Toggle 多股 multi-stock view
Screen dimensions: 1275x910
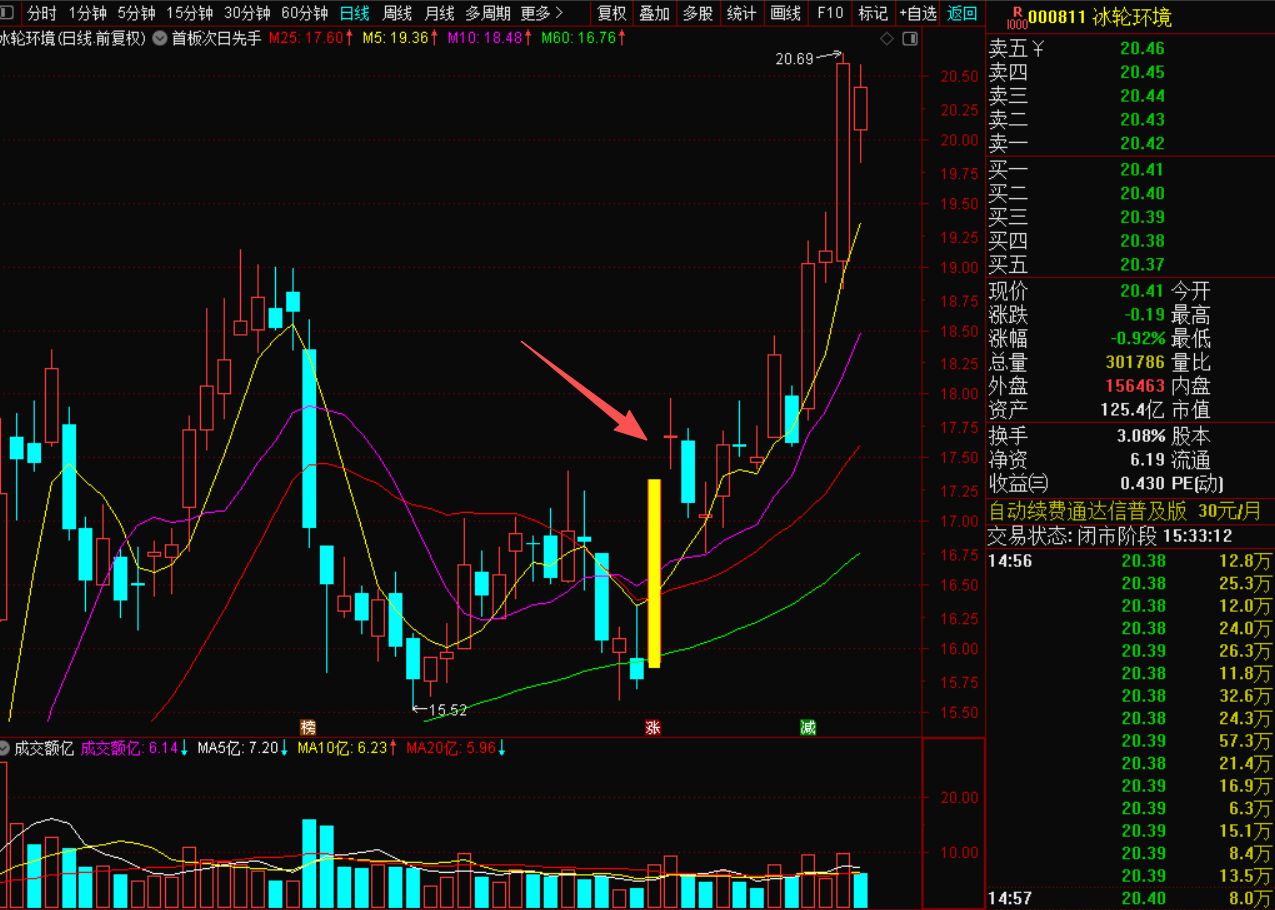pos(698,13)
